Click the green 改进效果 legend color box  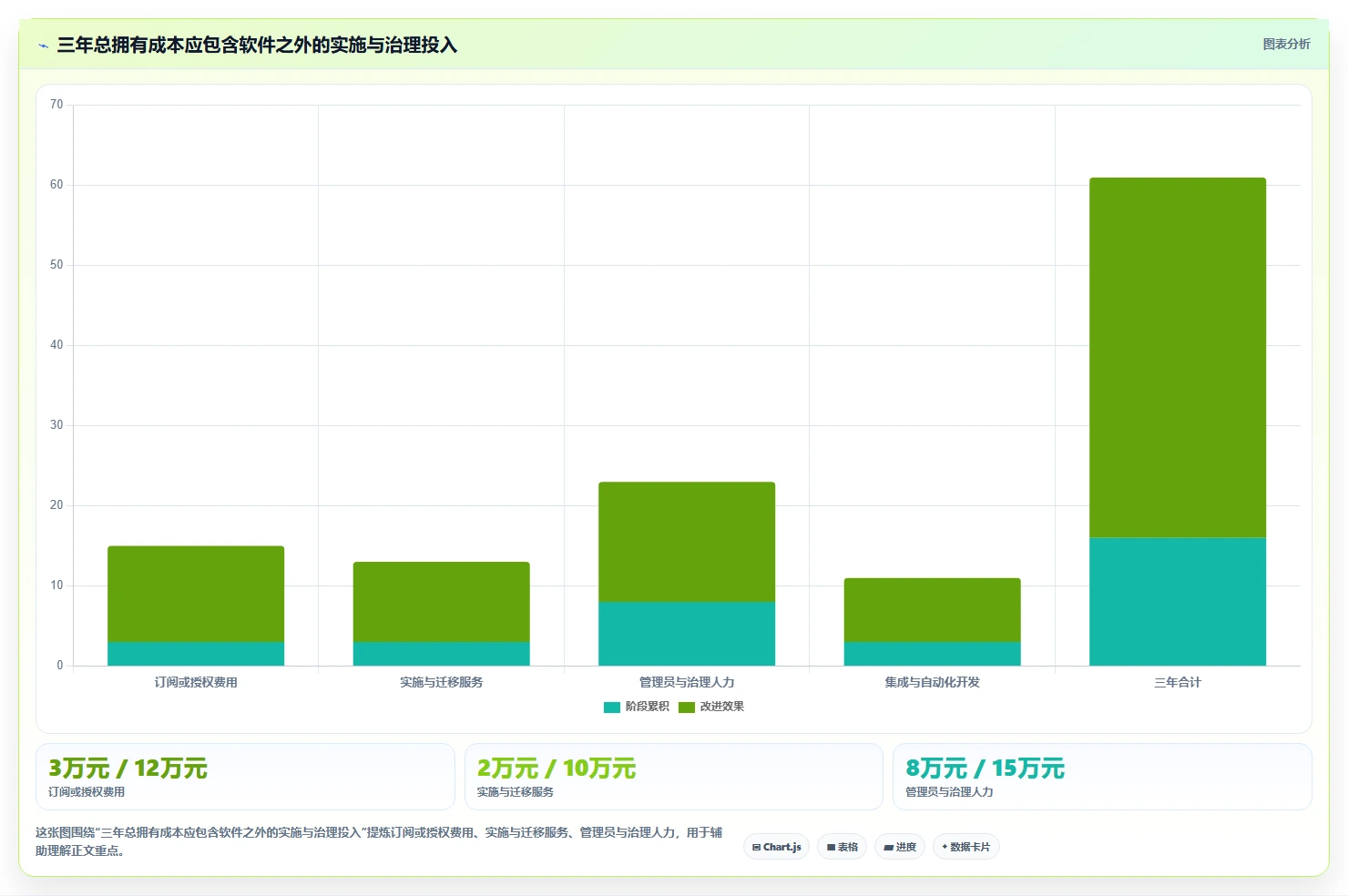coord(687,708)
